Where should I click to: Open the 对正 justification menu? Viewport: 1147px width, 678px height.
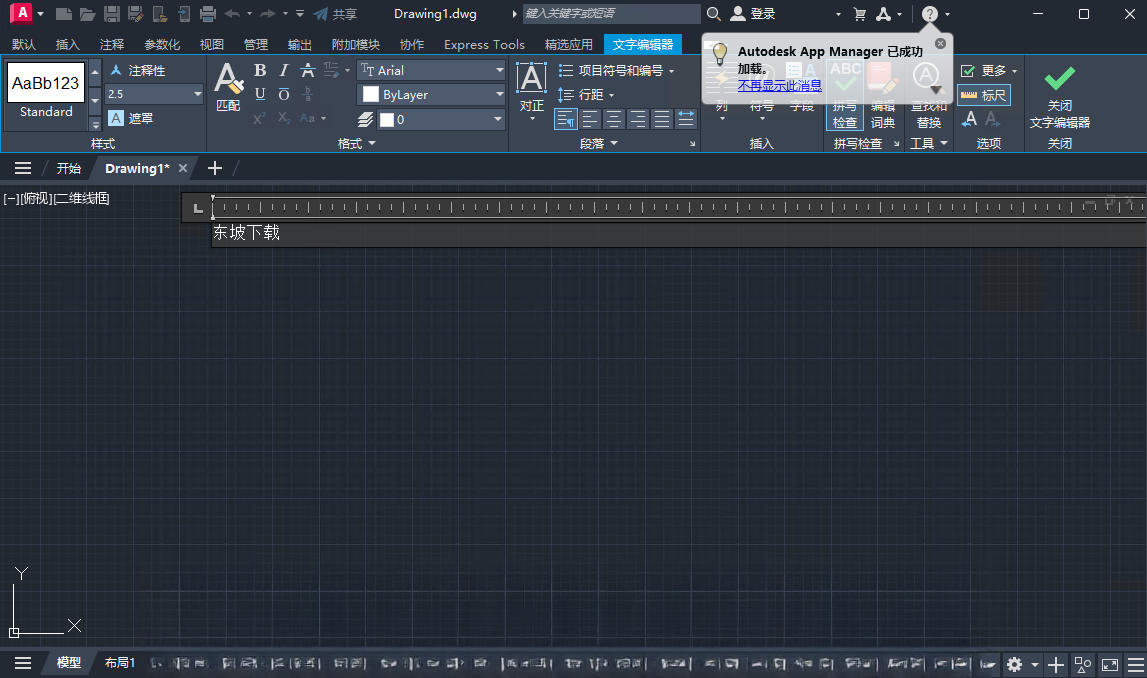tap(532, 90)
